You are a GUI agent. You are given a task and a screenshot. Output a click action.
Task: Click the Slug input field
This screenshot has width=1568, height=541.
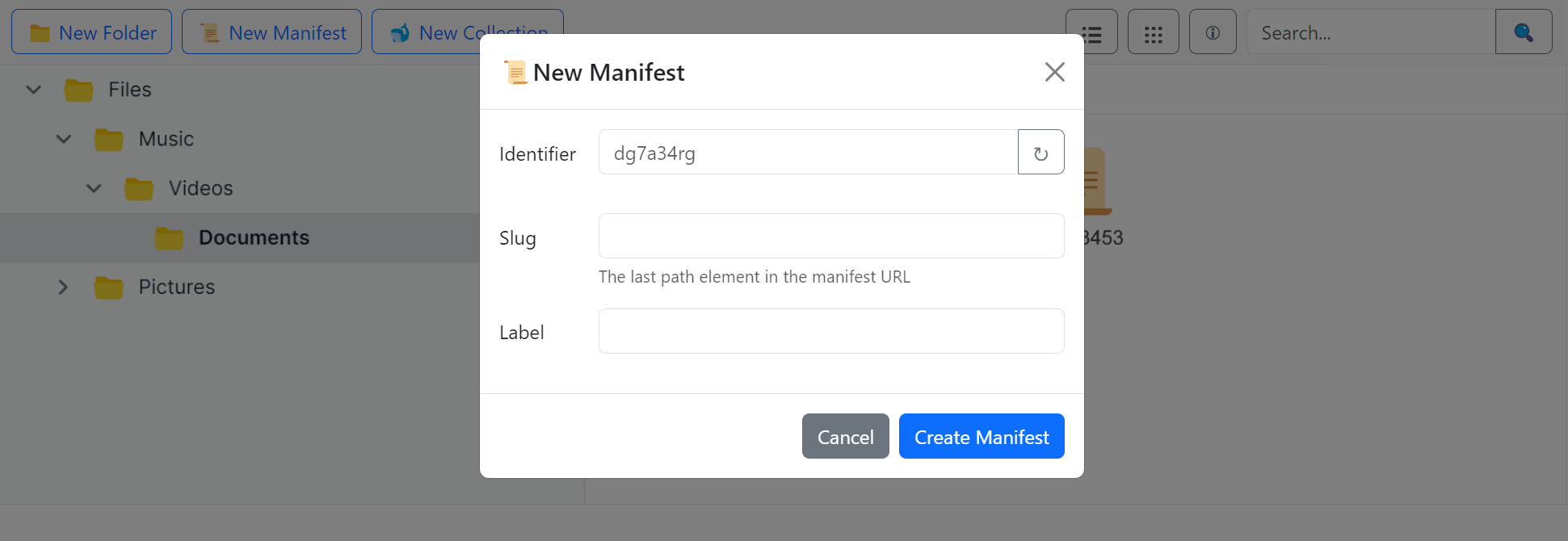click(830, 236)
